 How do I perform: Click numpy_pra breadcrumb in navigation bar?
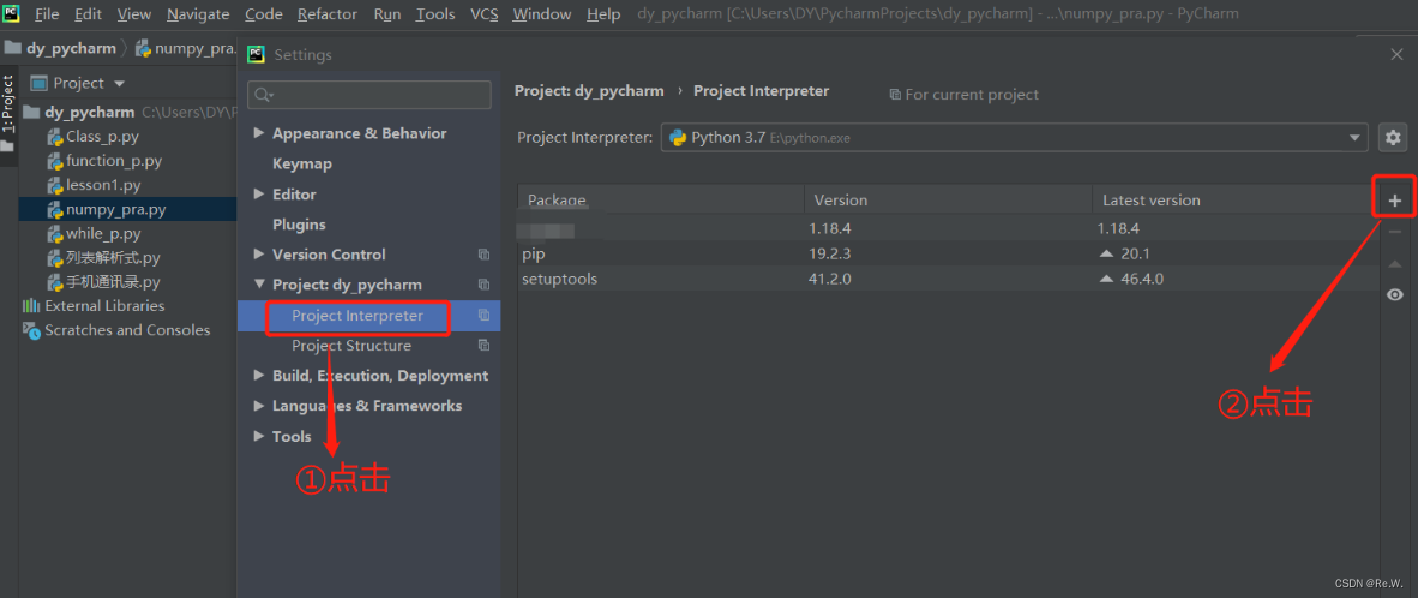(x=194, y=48)
